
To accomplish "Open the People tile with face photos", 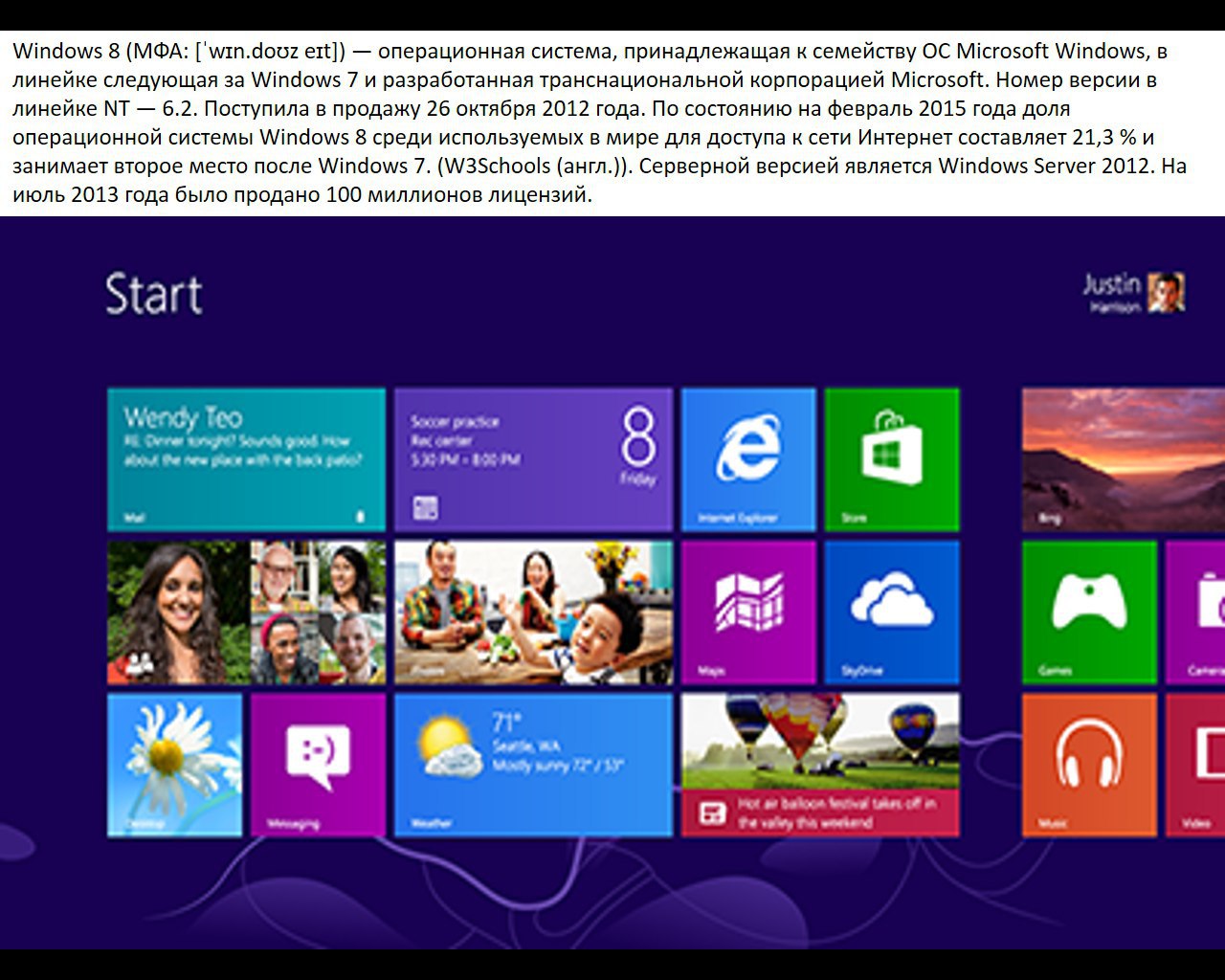I will click(246, 612).
